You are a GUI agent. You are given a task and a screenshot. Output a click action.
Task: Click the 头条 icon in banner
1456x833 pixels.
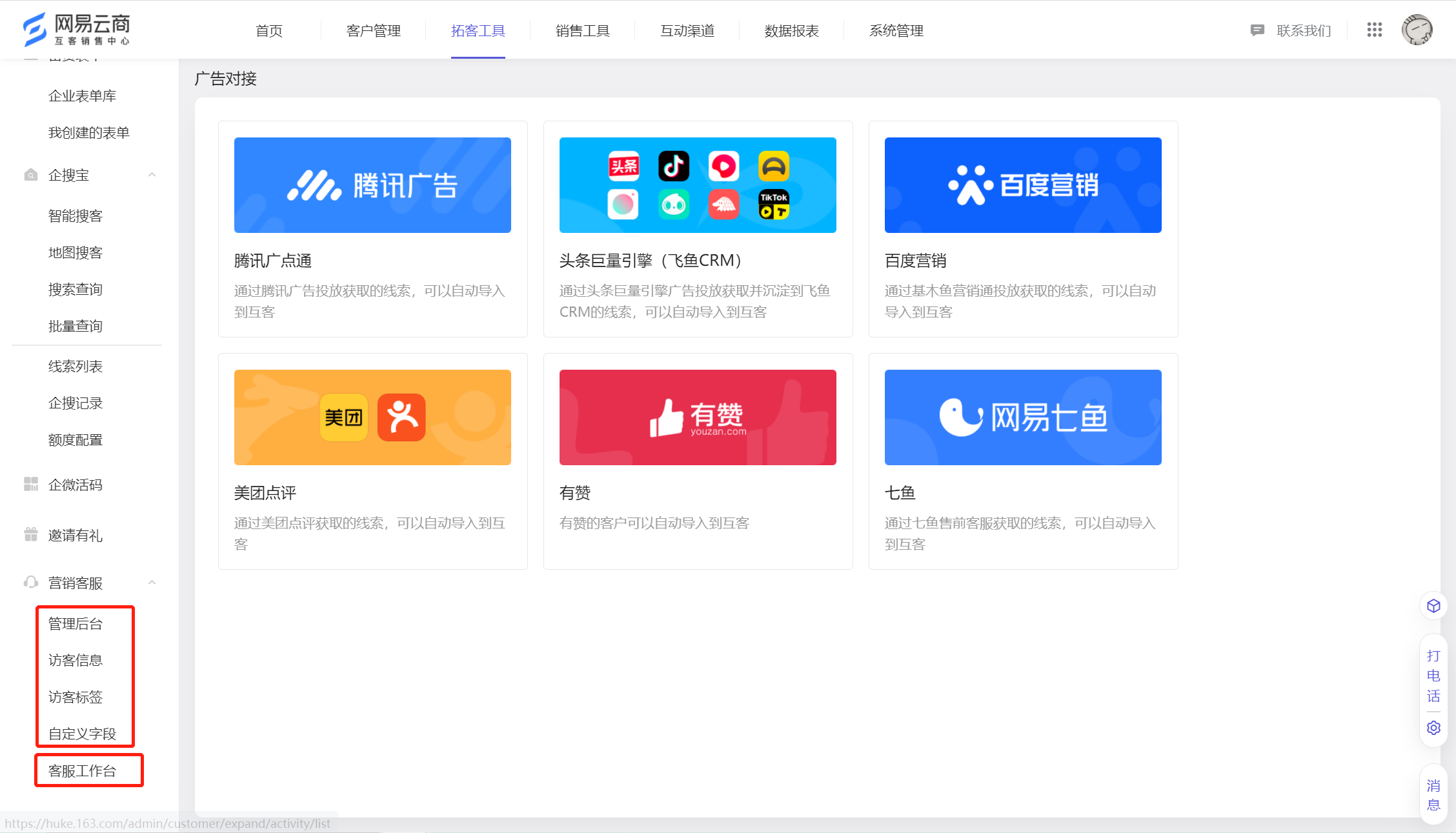tap(623, 166)
